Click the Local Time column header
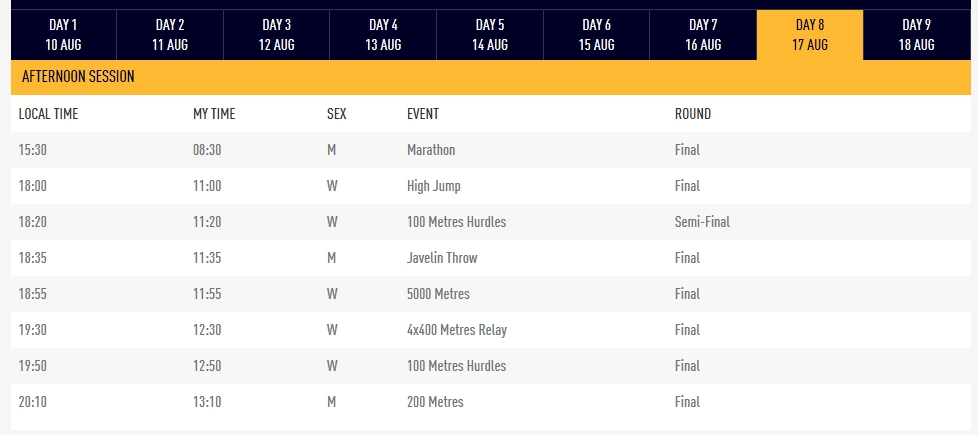The height and width of the screenshot is (435, 978). click(48, 114)
